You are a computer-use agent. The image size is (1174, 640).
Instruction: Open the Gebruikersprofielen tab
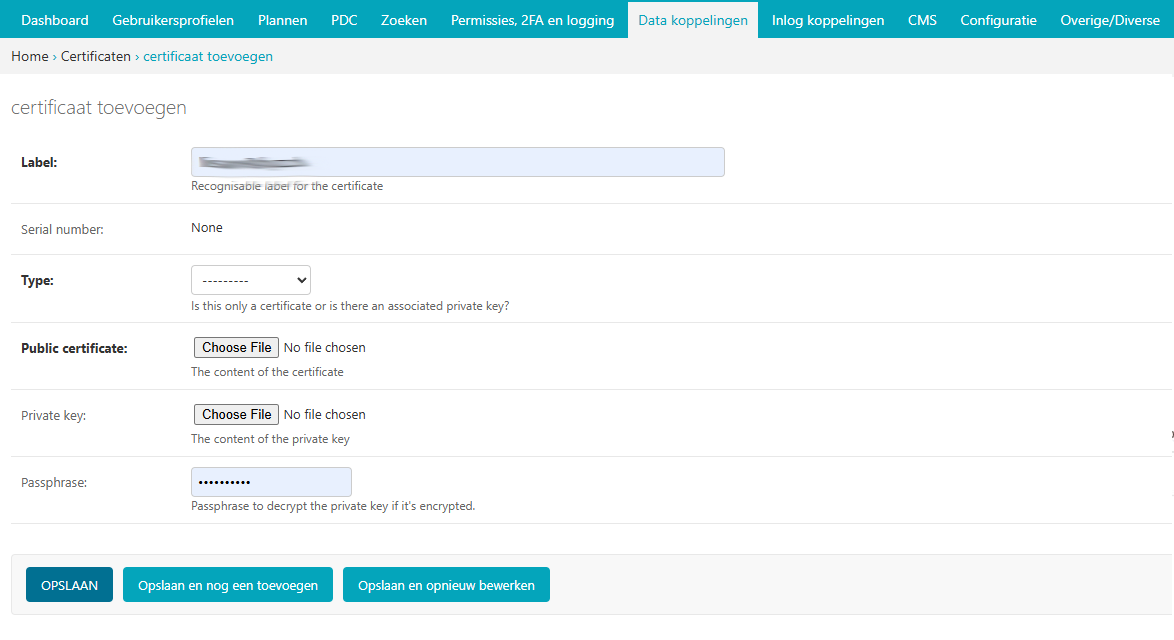pyautogui.click(x=173, y=19)
